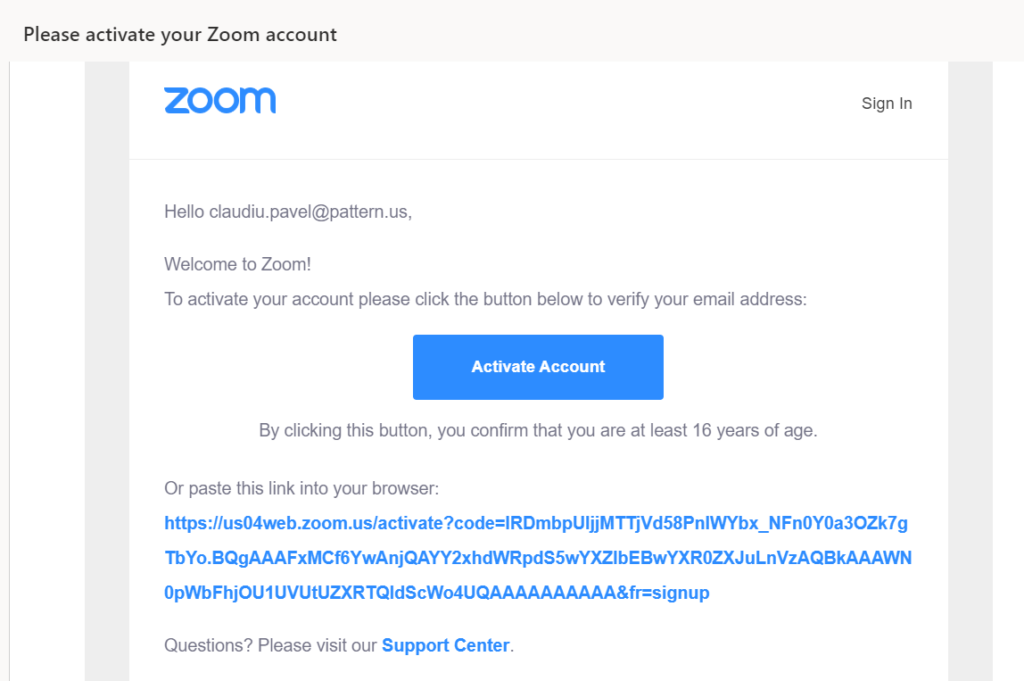
Task: Click URL line beginning with TbYo.BQgAAAFx
Action: (538, 558)
